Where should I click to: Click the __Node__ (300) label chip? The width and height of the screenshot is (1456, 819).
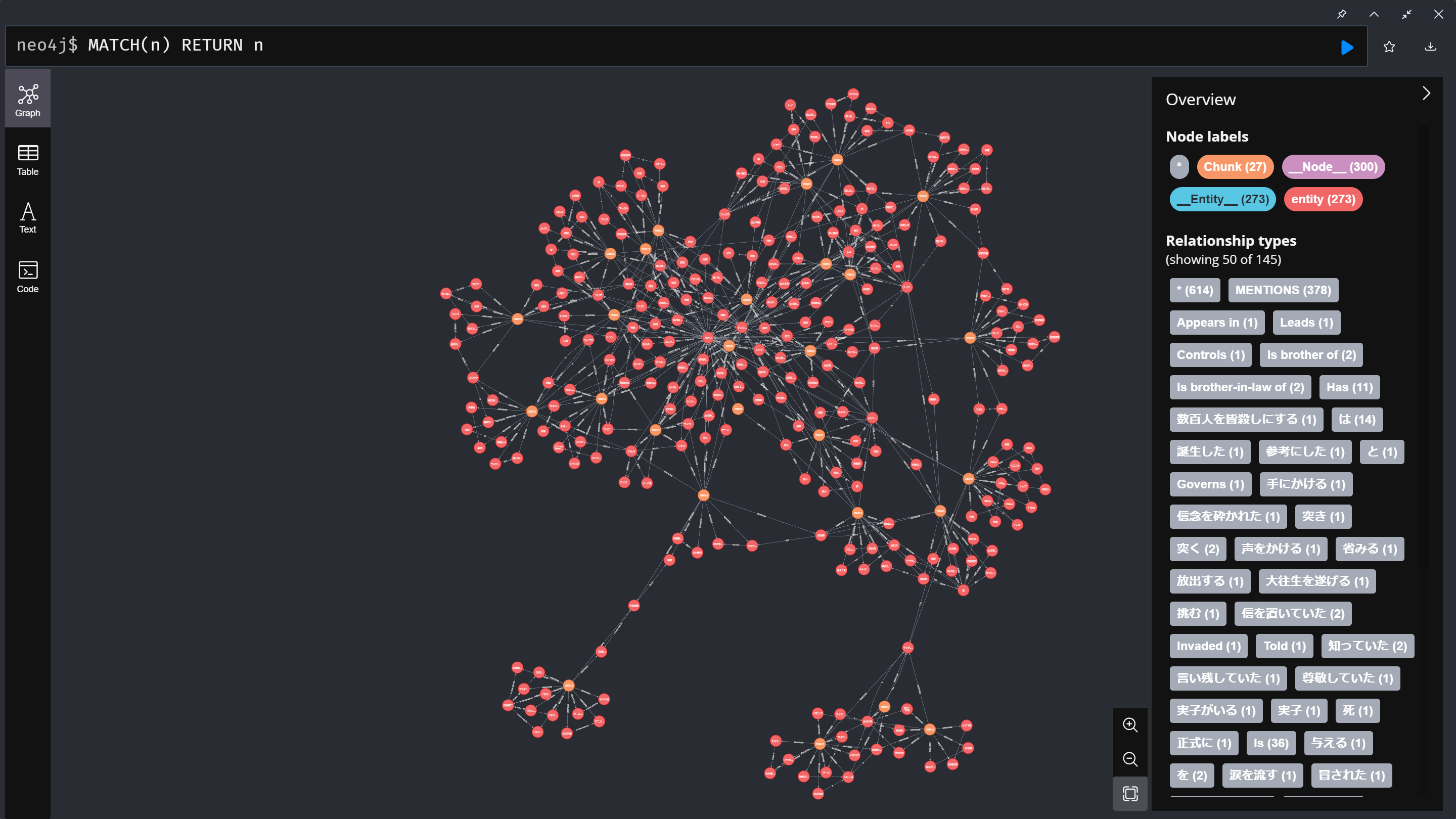1332,167
